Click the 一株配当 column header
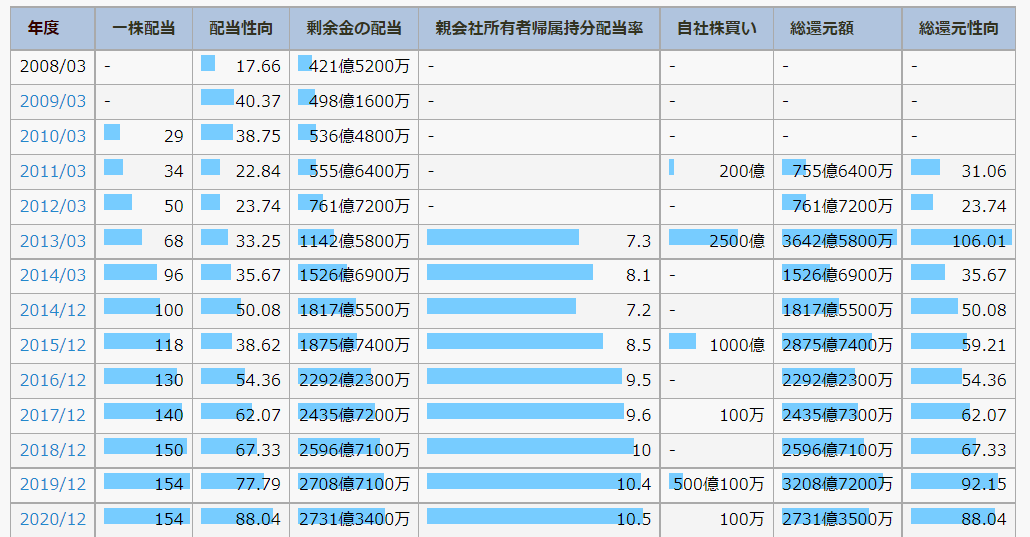The height and width of the screenshot is (537, 1030). coord(144,28)
